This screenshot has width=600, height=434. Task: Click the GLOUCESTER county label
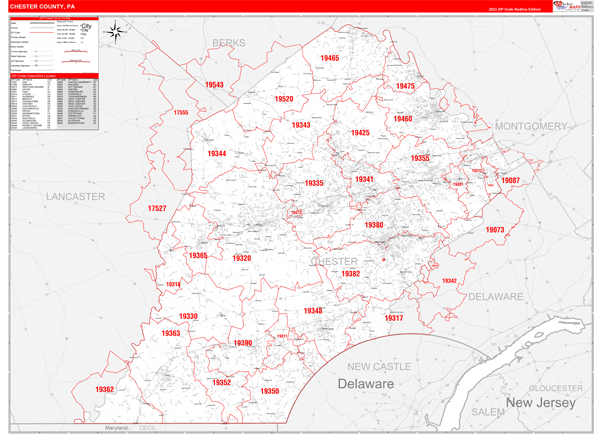click(x=554, y=387)
